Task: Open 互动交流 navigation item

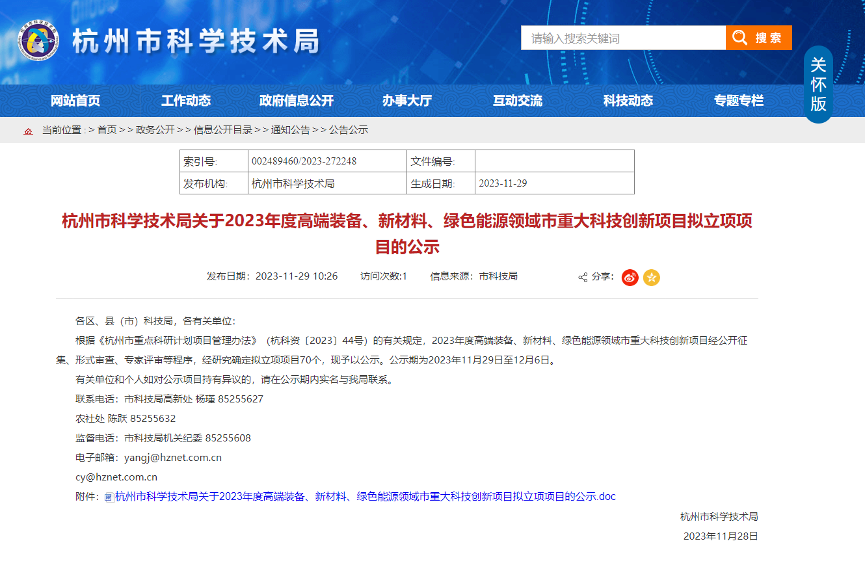Action: (x=517, y=100)
